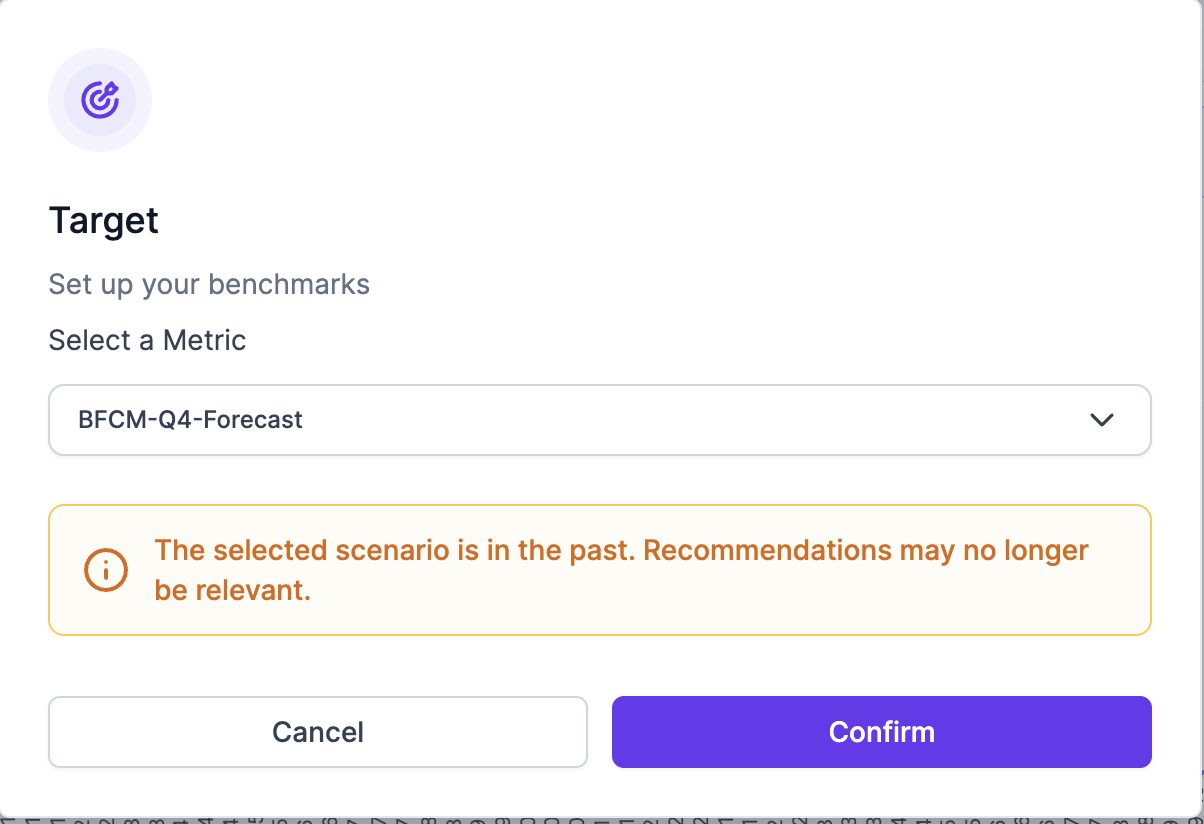Click the outdated scenario warning message text
The image size is (1204, 824).
tap(620, 570)
